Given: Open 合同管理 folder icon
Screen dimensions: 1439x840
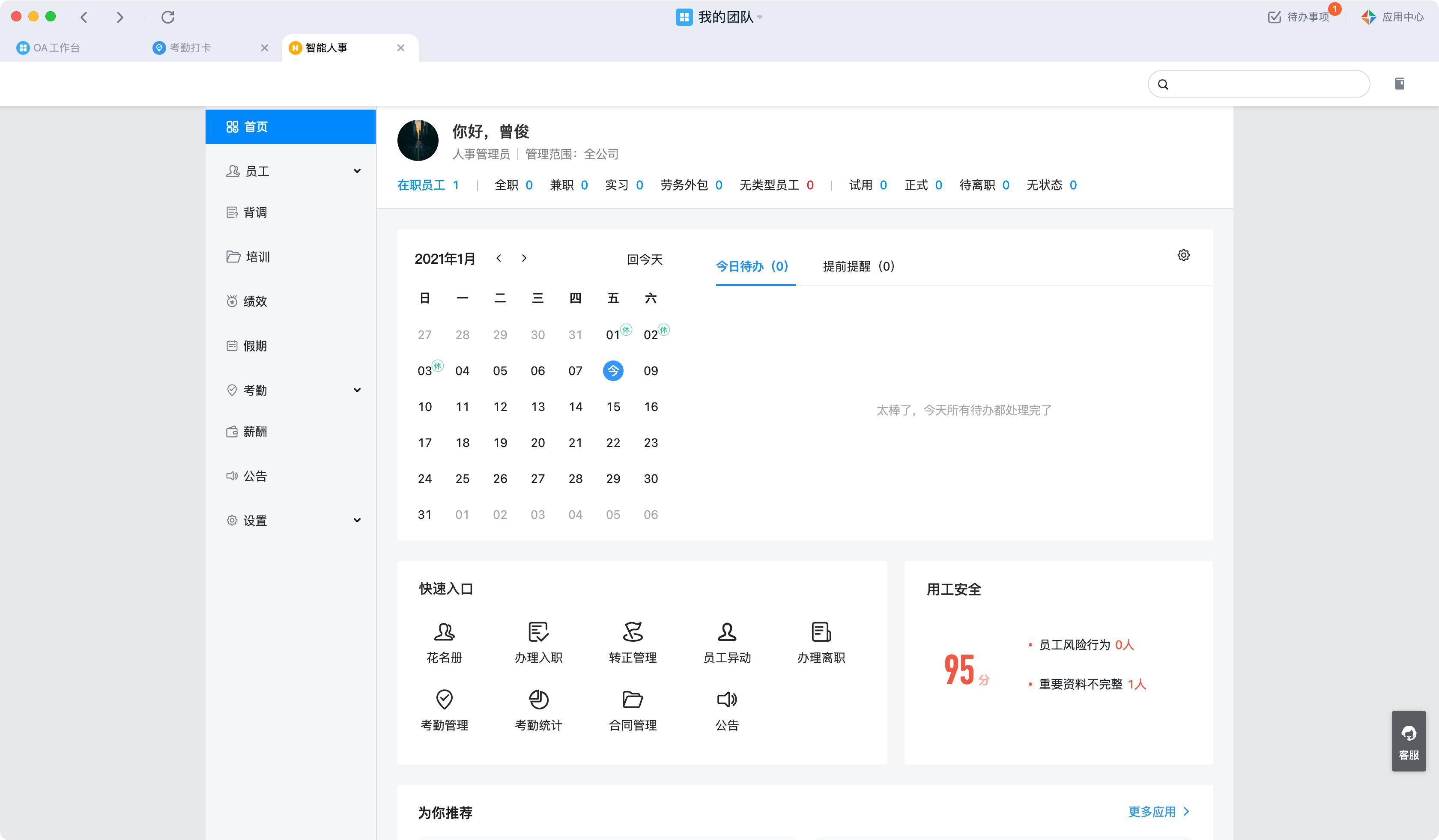Looking at the screenshot, I should [x=632, y=700].
